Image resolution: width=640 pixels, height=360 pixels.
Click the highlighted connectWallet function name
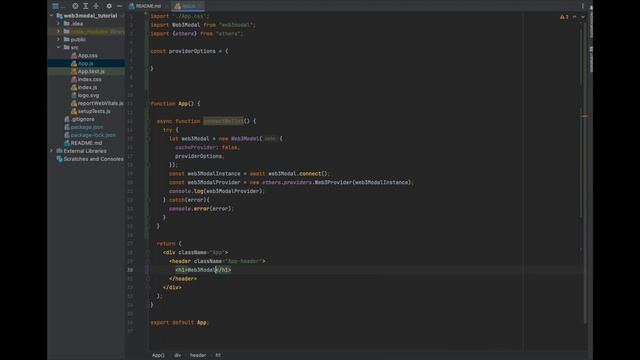tap(223, 121)
